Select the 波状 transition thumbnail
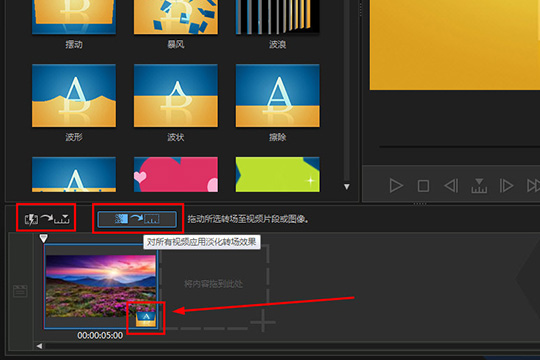 click(x=176, y=95)
